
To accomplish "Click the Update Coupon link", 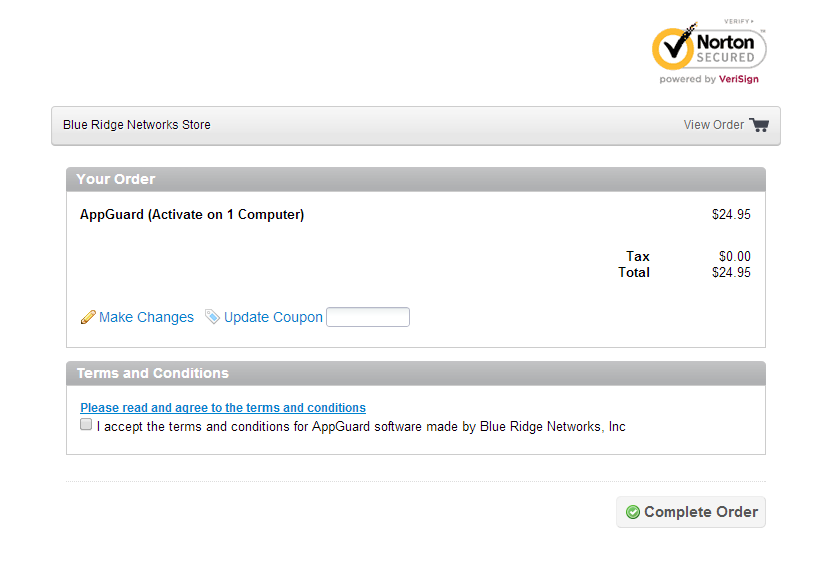I will pos(273,317).
